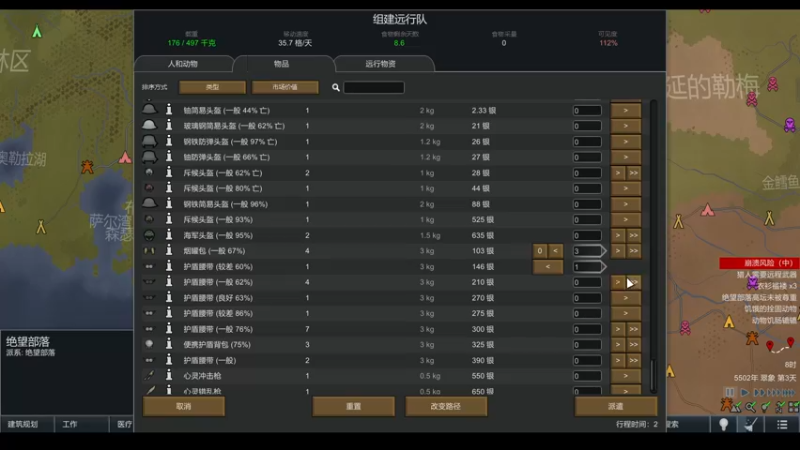The height and width of the screenshot is (450, 800).
Task: Open 医疗 bottom menu
Action: (122, 424)
